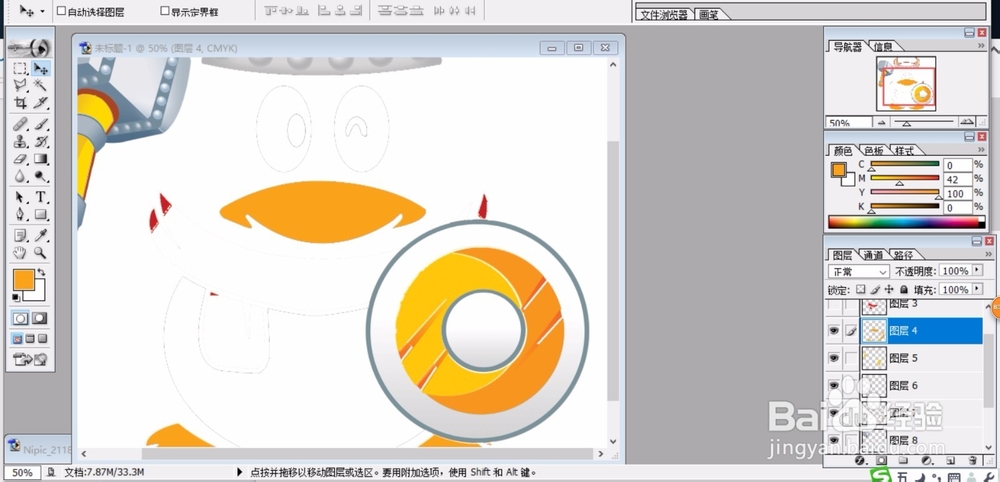Select the Brush tool
The height and width of the screenshot is (482, 1000).
pos(40,124)
